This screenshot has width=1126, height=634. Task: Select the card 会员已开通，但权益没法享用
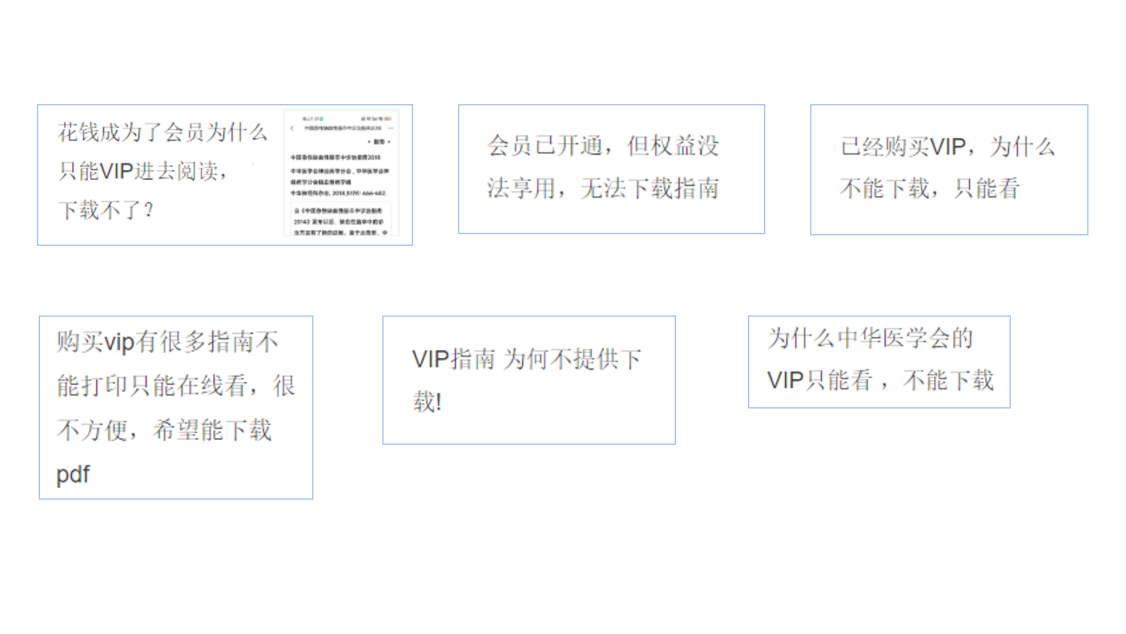point(610,168)
